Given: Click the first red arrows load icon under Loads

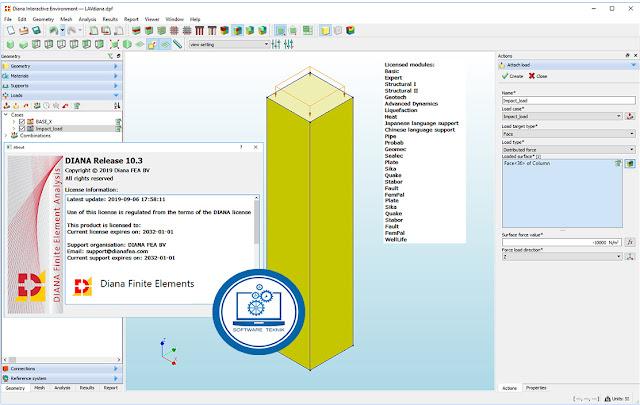Looking at the screenshot, I should 7,106.
